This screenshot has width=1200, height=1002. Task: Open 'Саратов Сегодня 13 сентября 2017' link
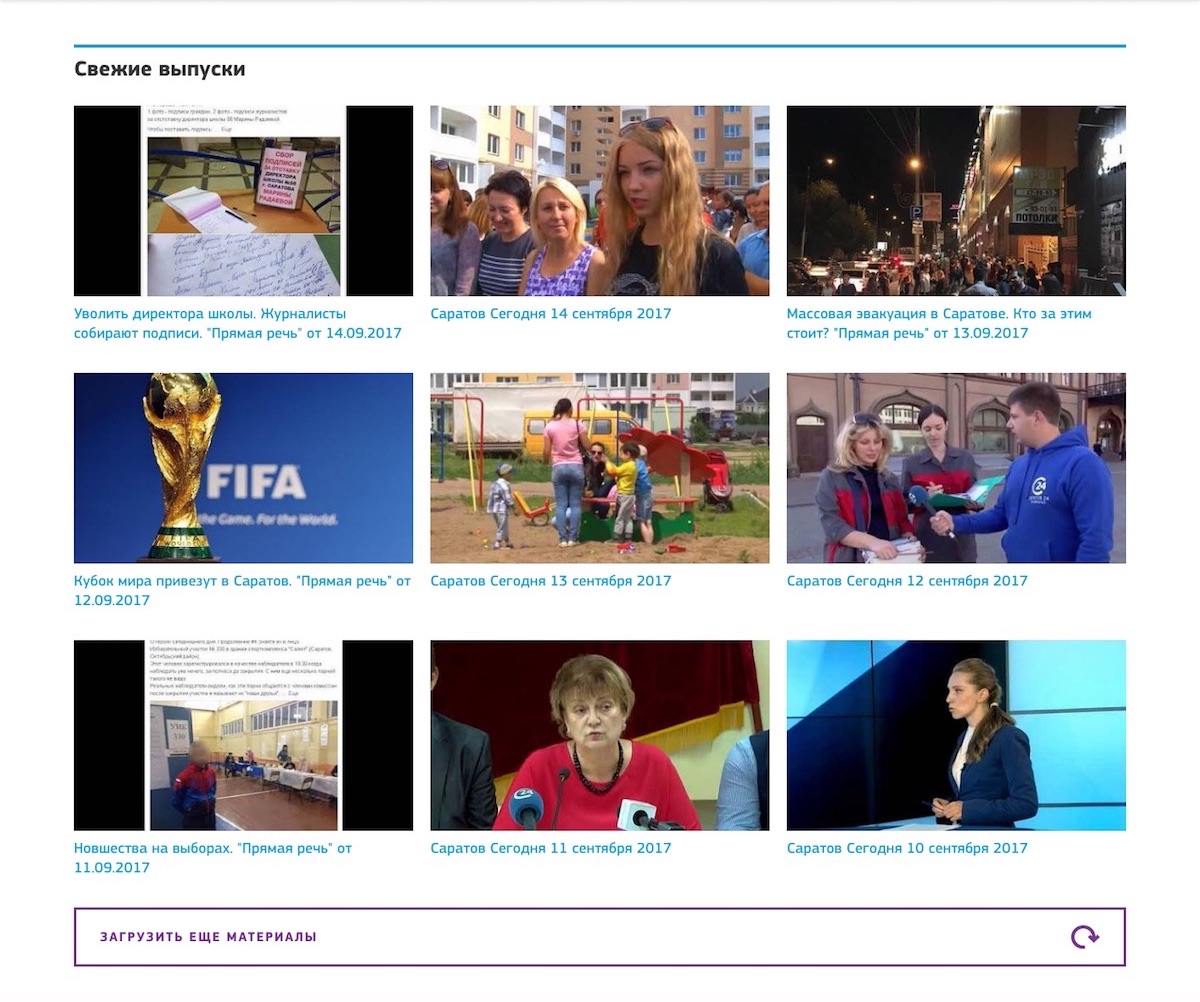550,581
